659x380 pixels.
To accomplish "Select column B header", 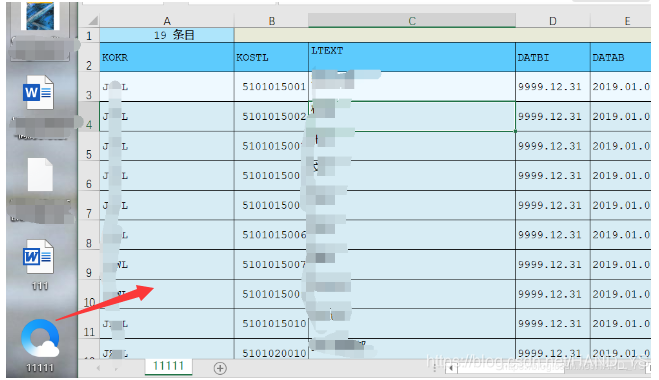I will point(272,21).
